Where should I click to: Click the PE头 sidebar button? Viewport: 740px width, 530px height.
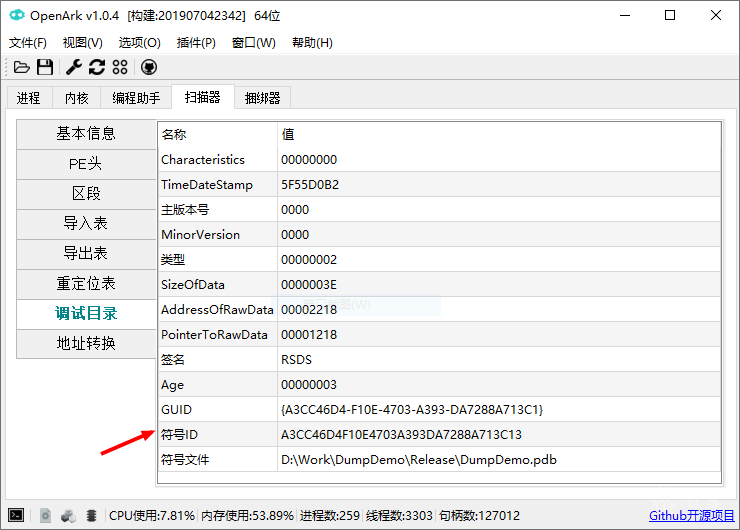pyautogui.click(x=86, y=164)
